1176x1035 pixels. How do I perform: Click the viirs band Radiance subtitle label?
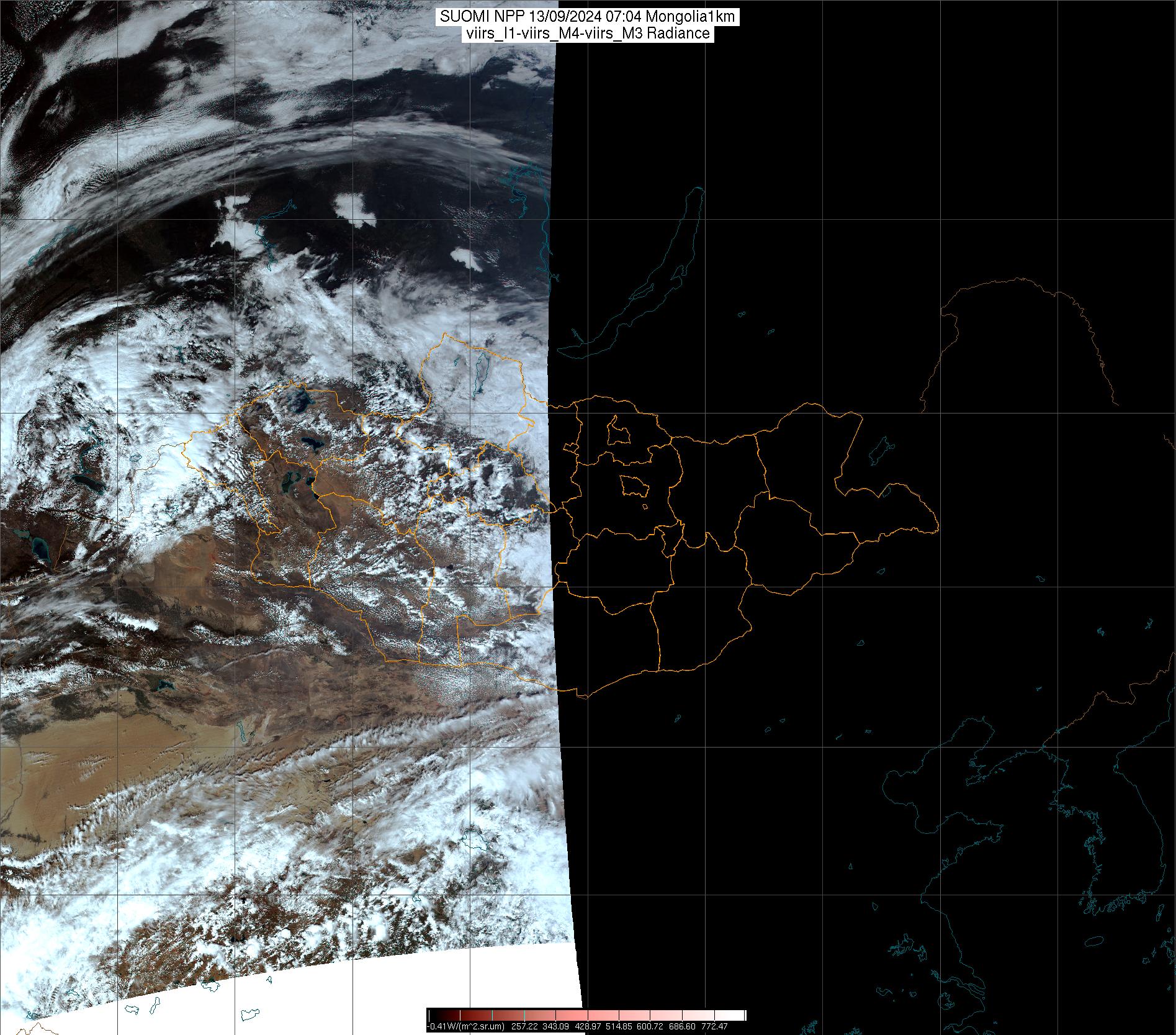pyautogui.click(x=587, y=34)
